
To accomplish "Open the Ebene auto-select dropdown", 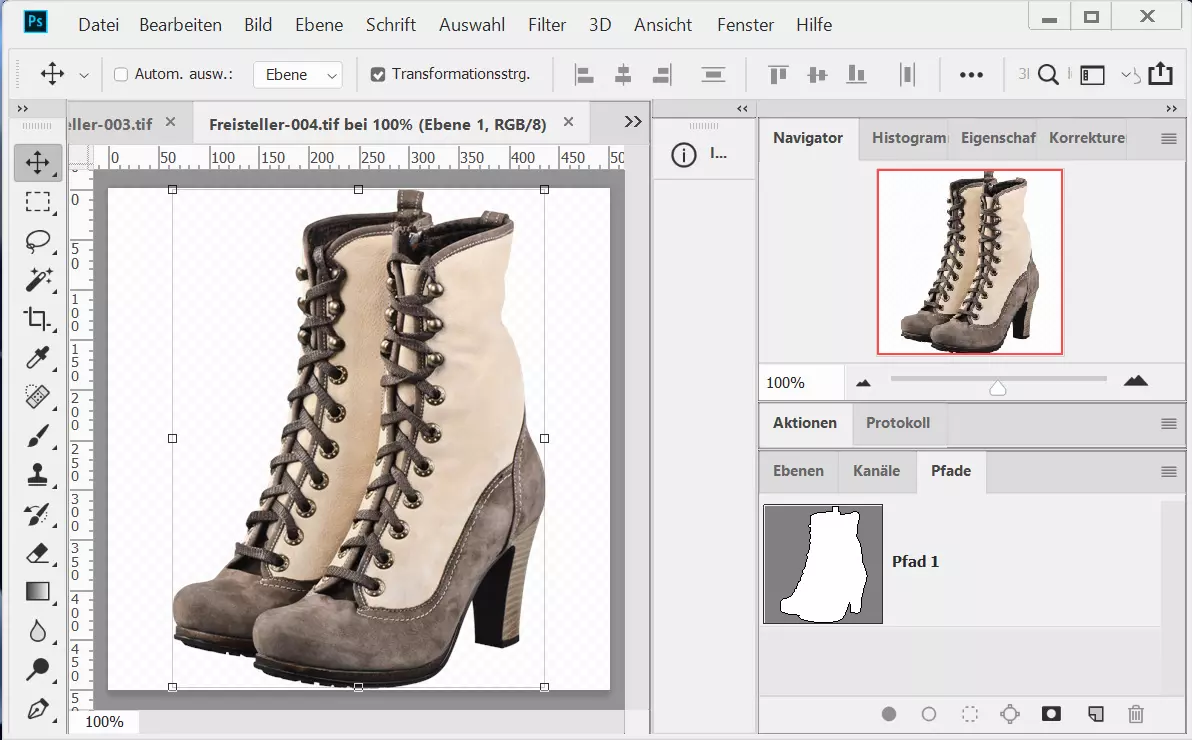I will click(298, 73).
